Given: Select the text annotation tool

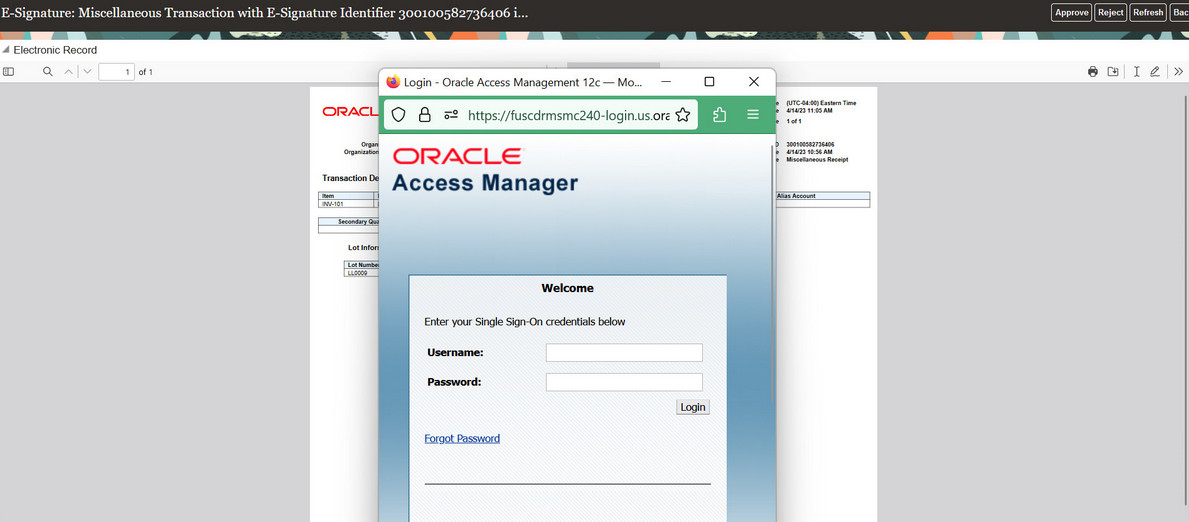Looking at the screenshot, I should click(1137, 71).
